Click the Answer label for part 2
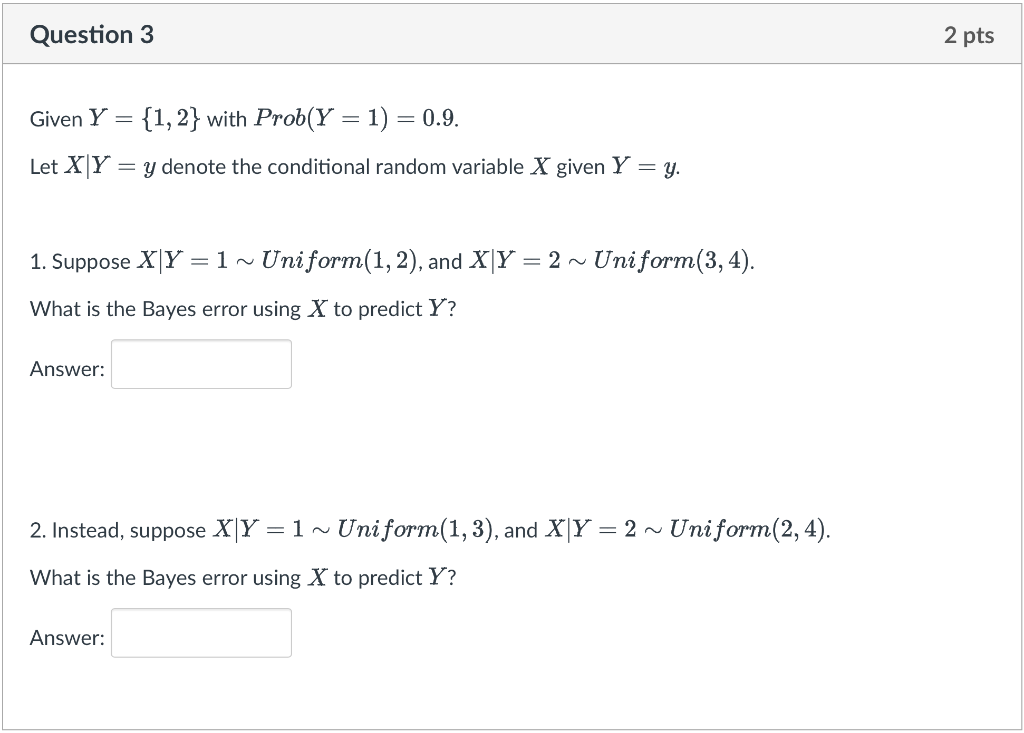 (66, 637)
